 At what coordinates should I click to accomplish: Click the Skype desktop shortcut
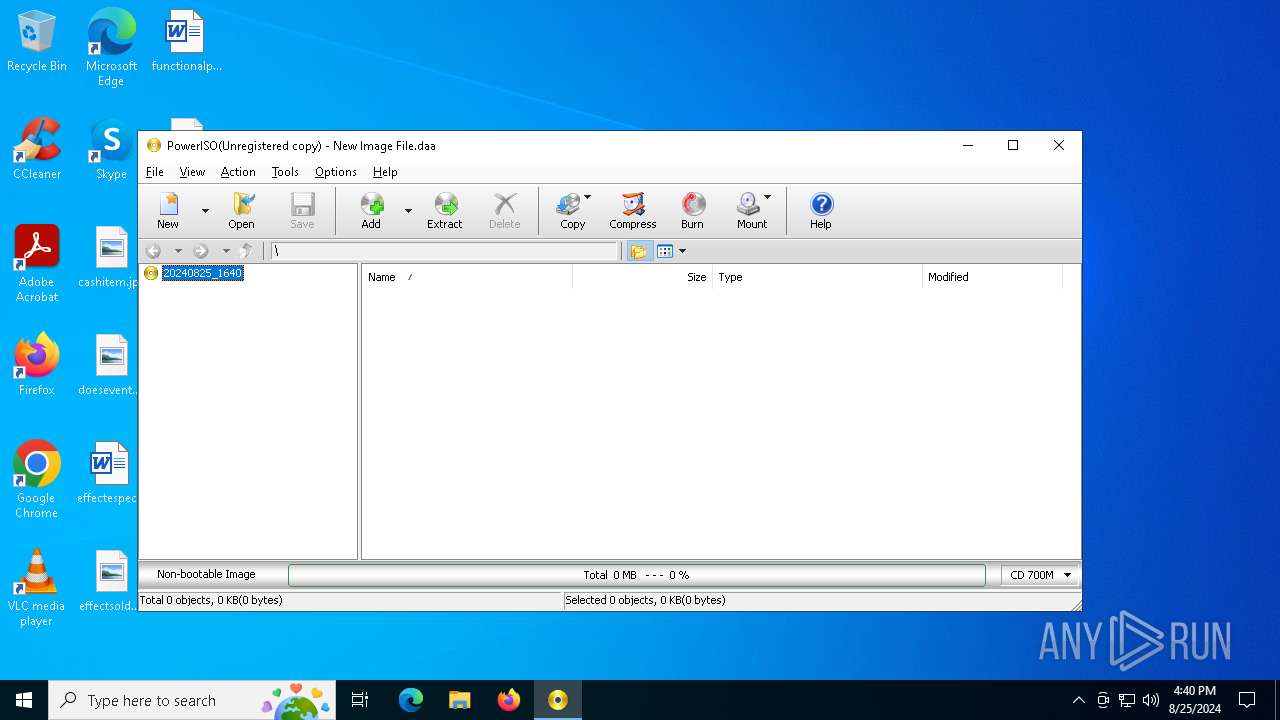tap(111, 149)
